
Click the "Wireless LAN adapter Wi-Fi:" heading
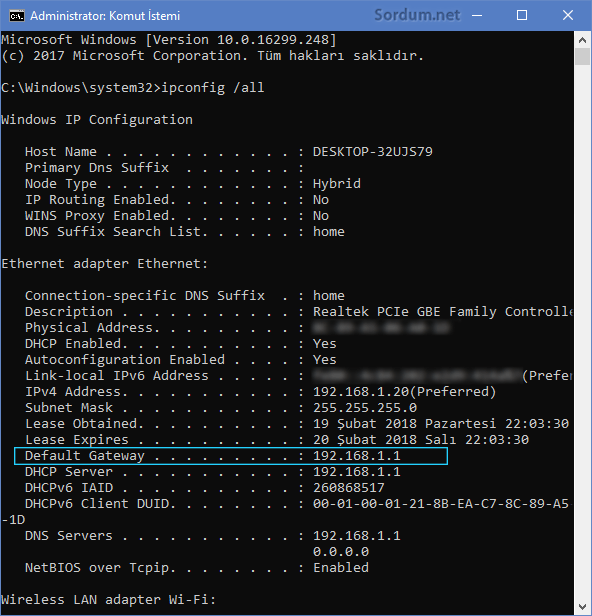coord(108,600)
